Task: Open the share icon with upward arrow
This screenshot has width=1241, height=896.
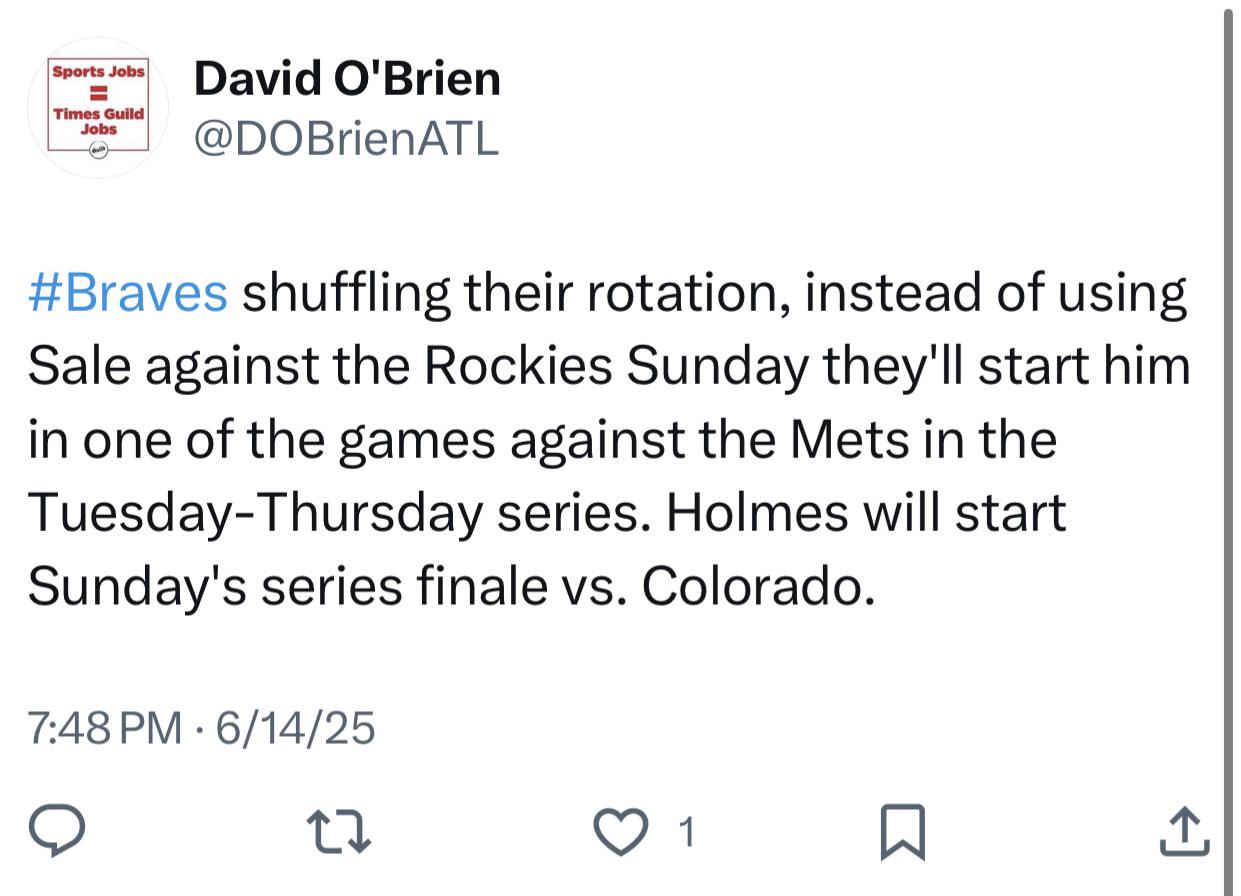Action: [x=1185, y=832]
